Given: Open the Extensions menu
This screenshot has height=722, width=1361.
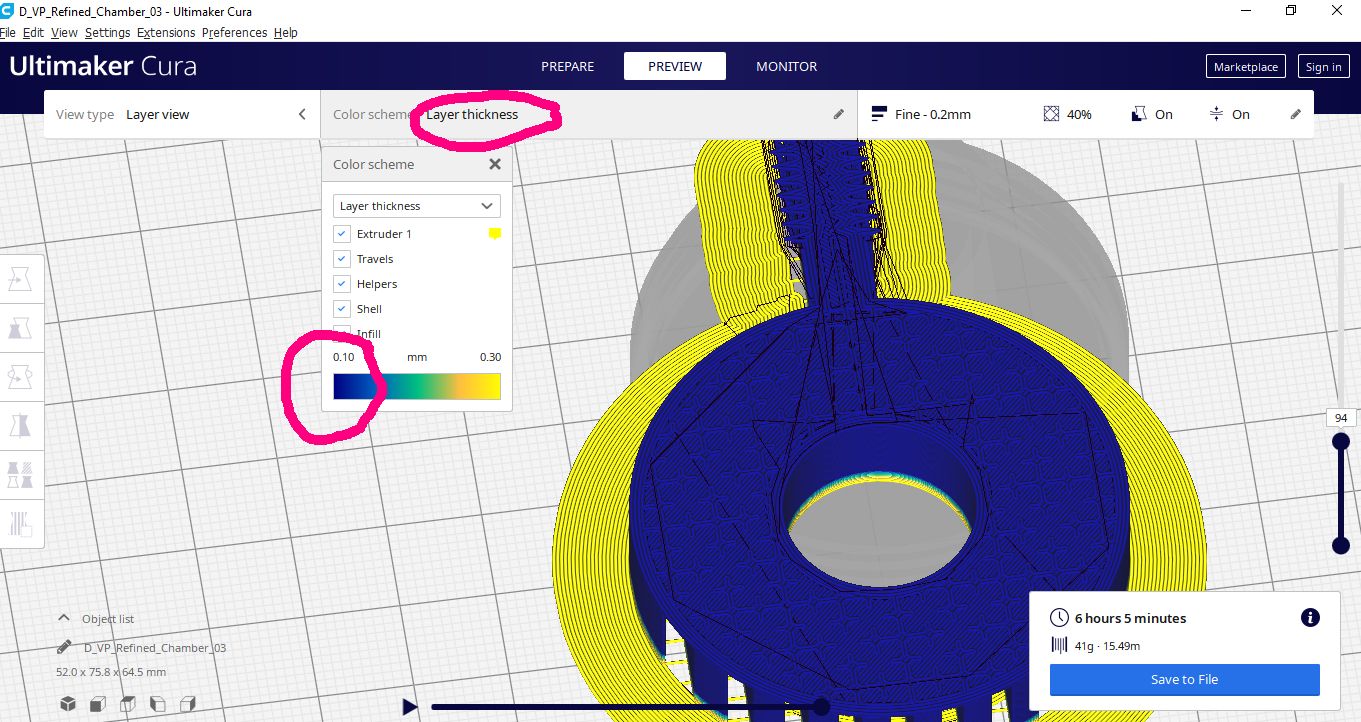Looking at the screenshot, I should pyautogui.click(x=166, y=33).
